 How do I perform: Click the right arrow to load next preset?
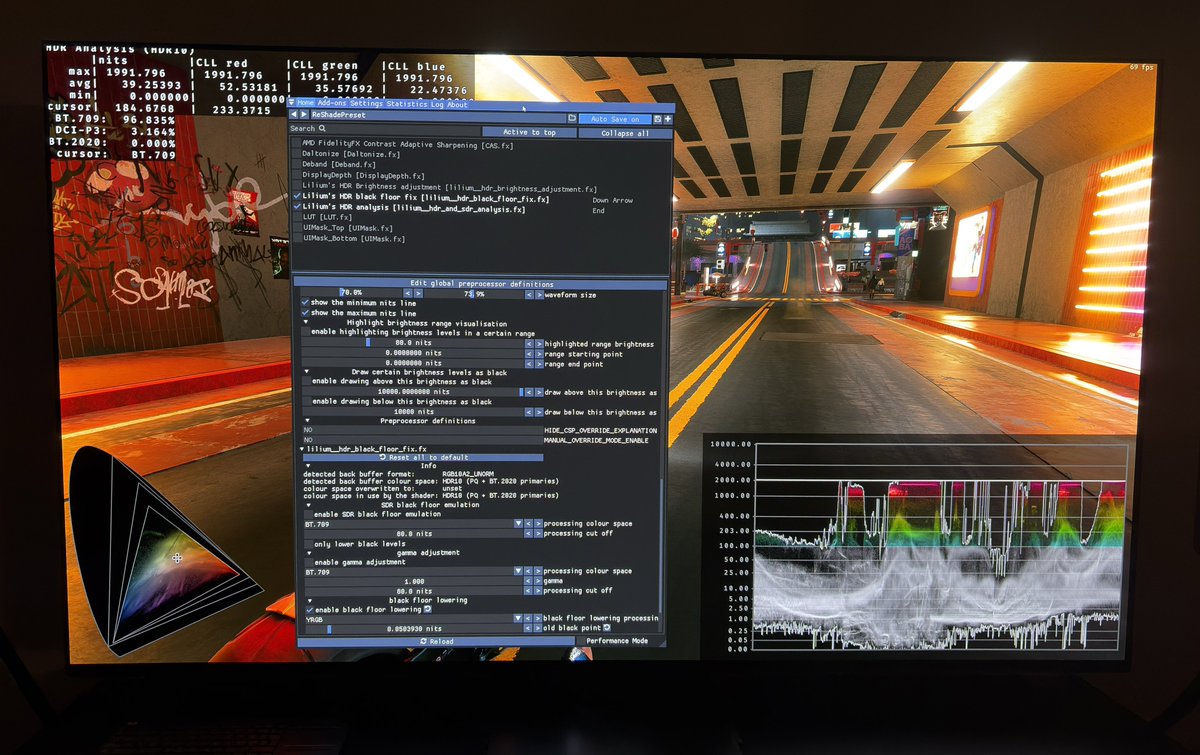point(303,114)
